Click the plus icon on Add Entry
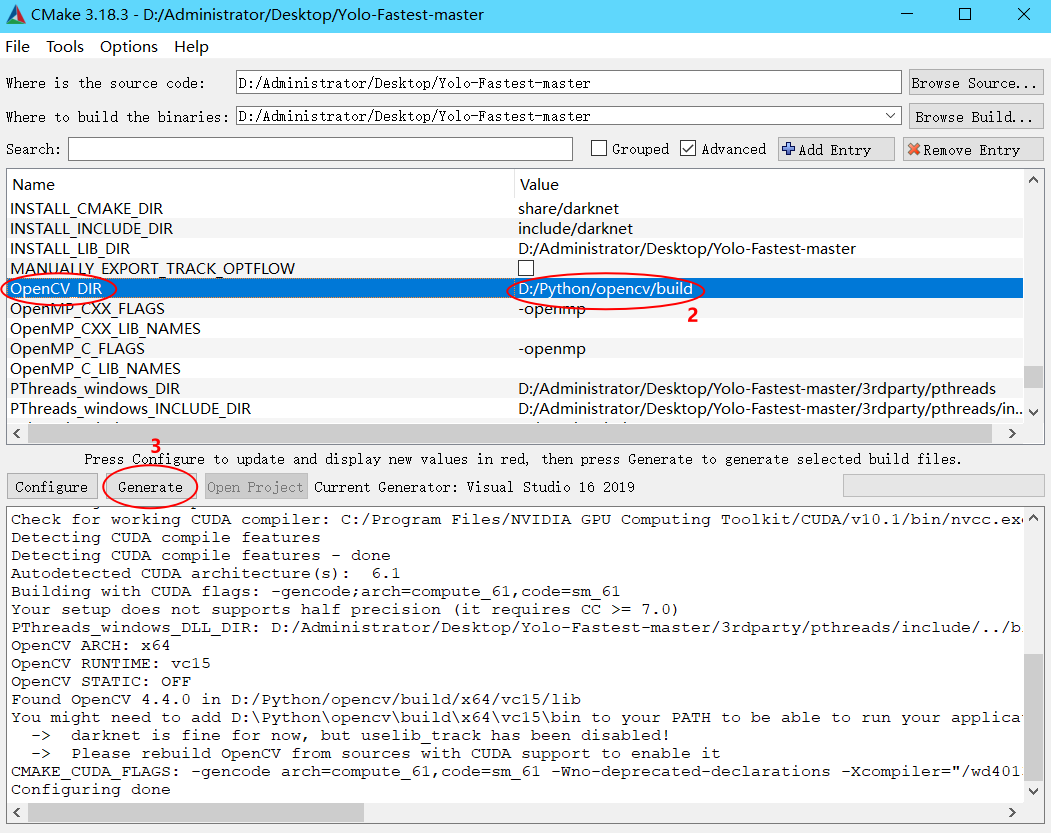 tap(789, 149)
